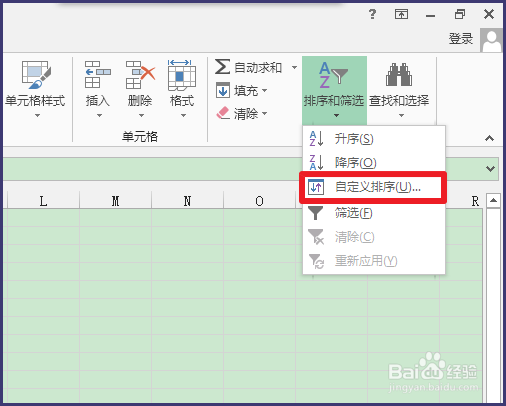Expand the Fill (填充) dropdown arrow

264,90
